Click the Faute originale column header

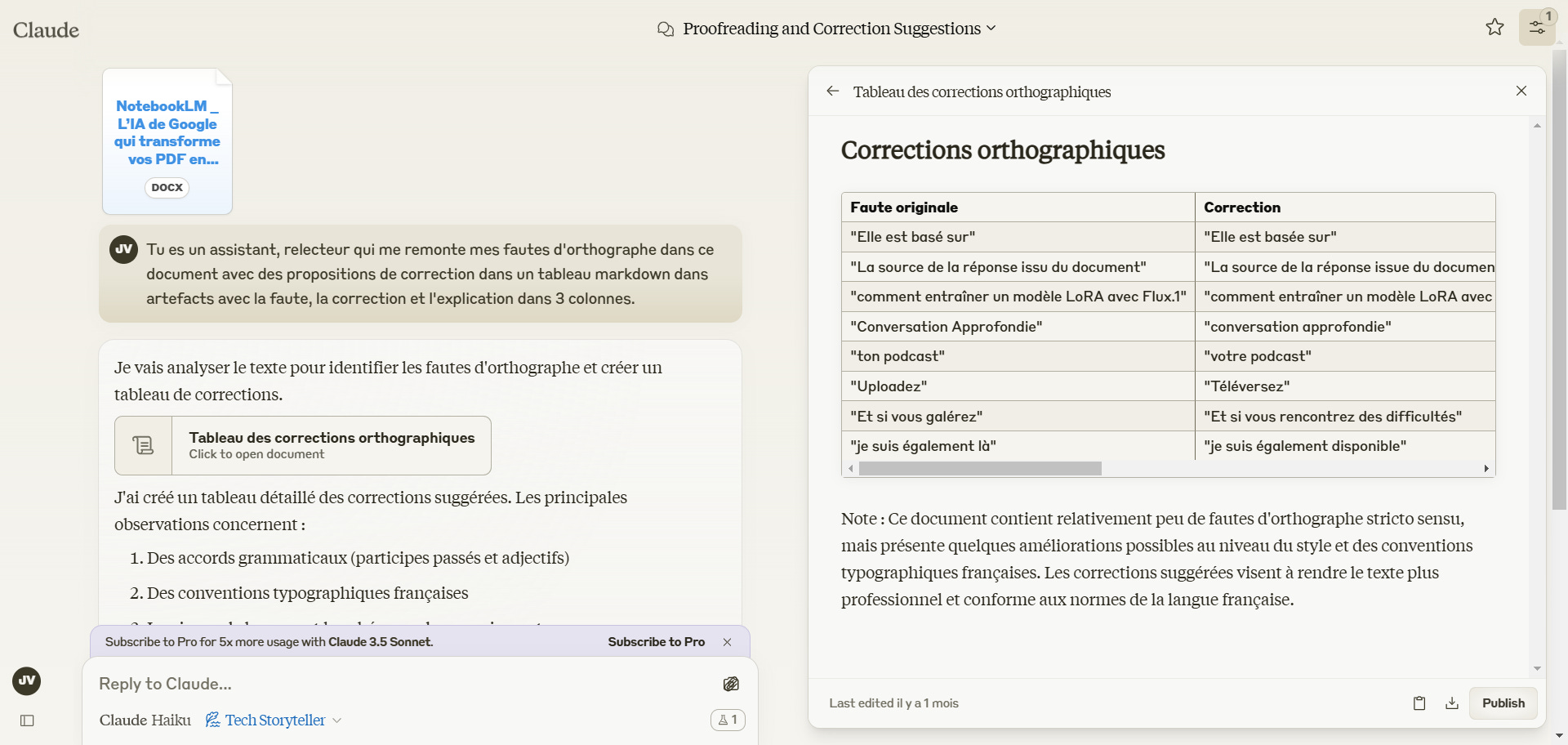[x=1018, y=207]
